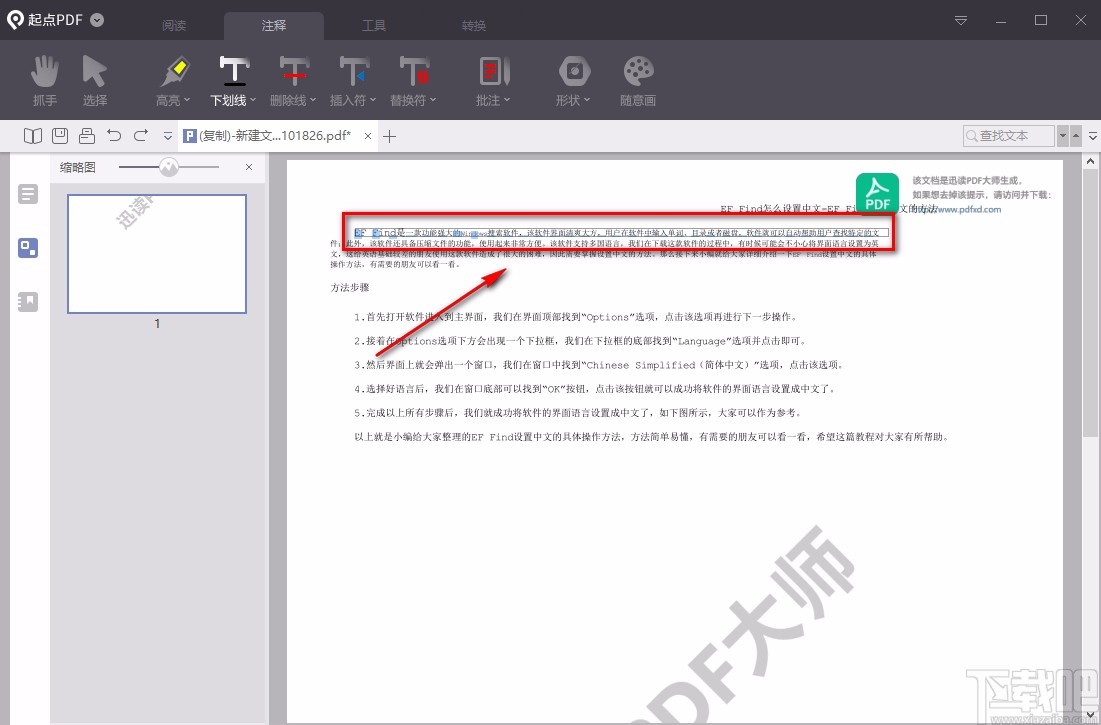Screen dimensions: 1101x725
Task: Switch to the 转换 tab
Action: pyautogui.click(x=474, y=26)
